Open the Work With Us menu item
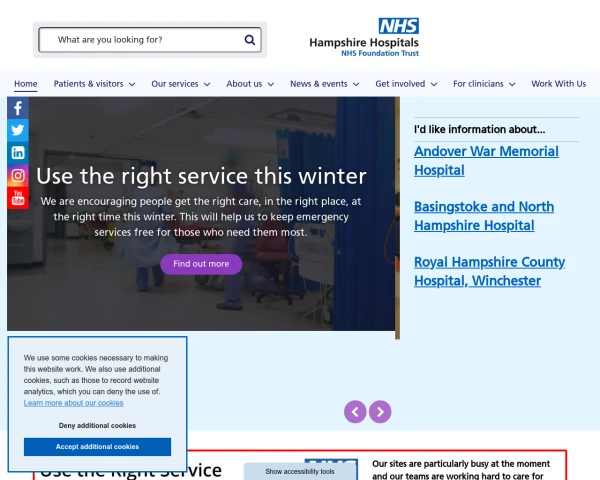The height and width of the screenshot is (480, 600). tap(559, 84)
